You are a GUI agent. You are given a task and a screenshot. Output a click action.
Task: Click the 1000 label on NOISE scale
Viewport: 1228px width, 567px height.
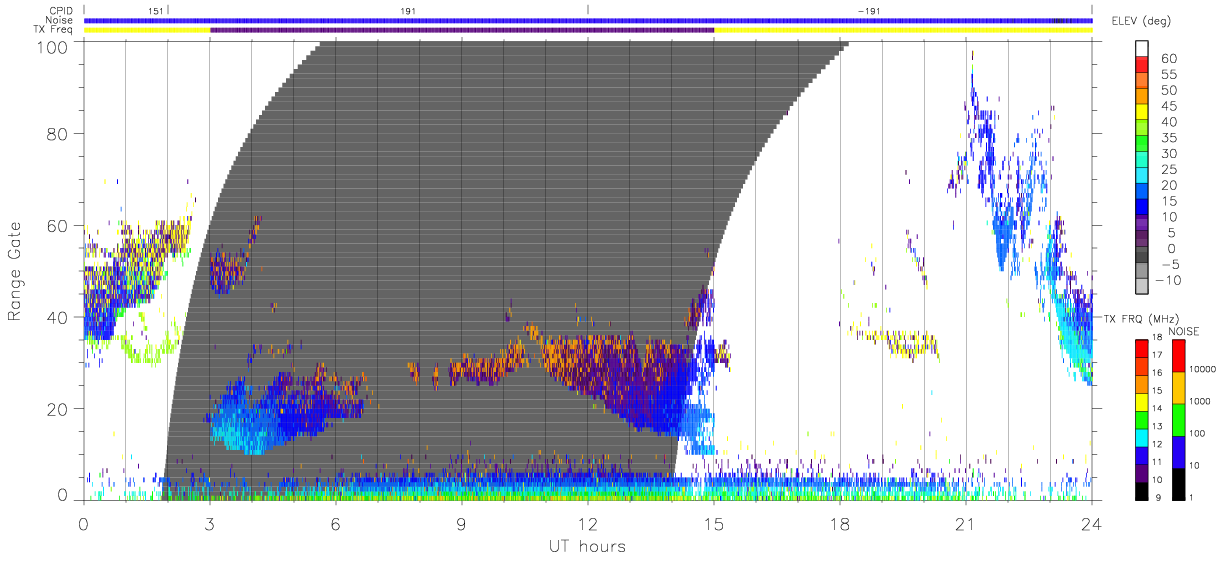pyautogui.click(x=1200, y=401)
